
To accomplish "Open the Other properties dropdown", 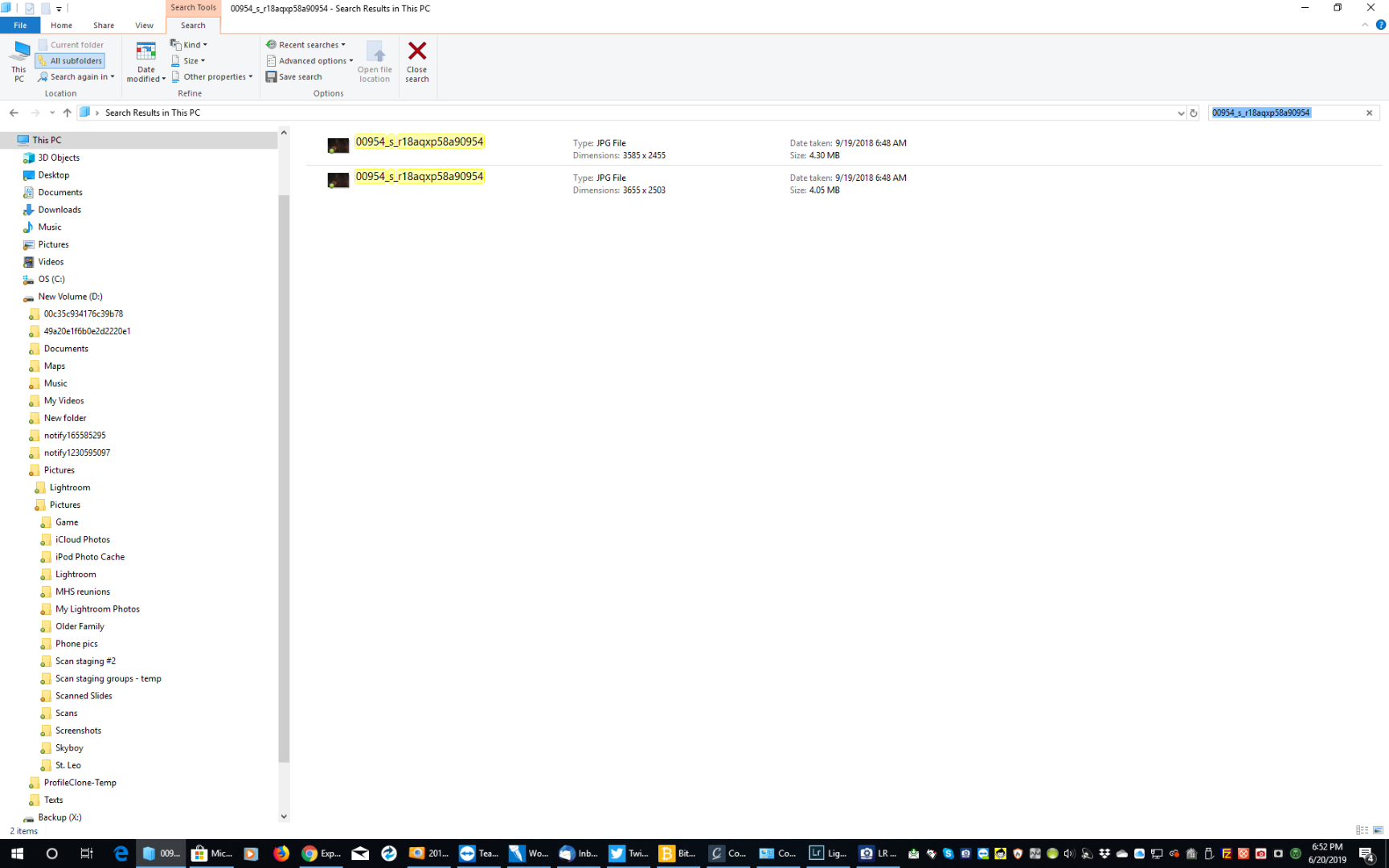I will tap(211, 77).
